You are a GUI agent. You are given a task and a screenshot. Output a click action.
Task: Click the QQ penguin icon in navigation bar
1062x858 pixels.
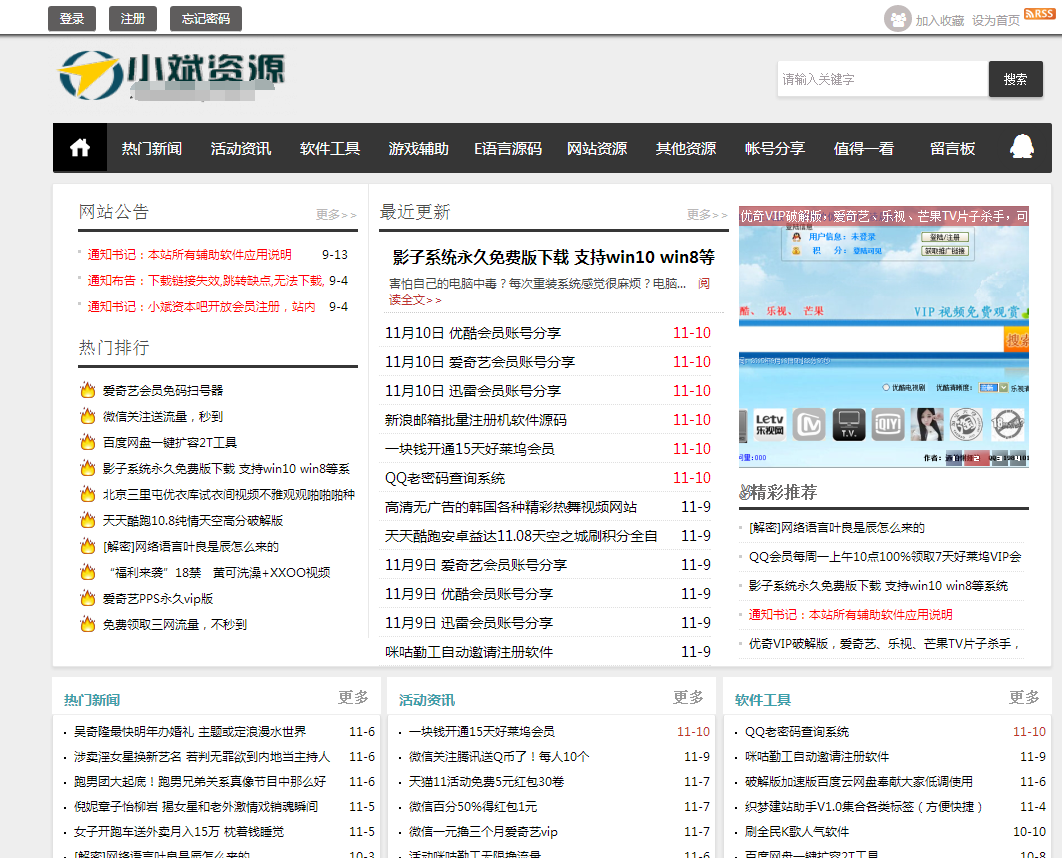[1021, 147]
